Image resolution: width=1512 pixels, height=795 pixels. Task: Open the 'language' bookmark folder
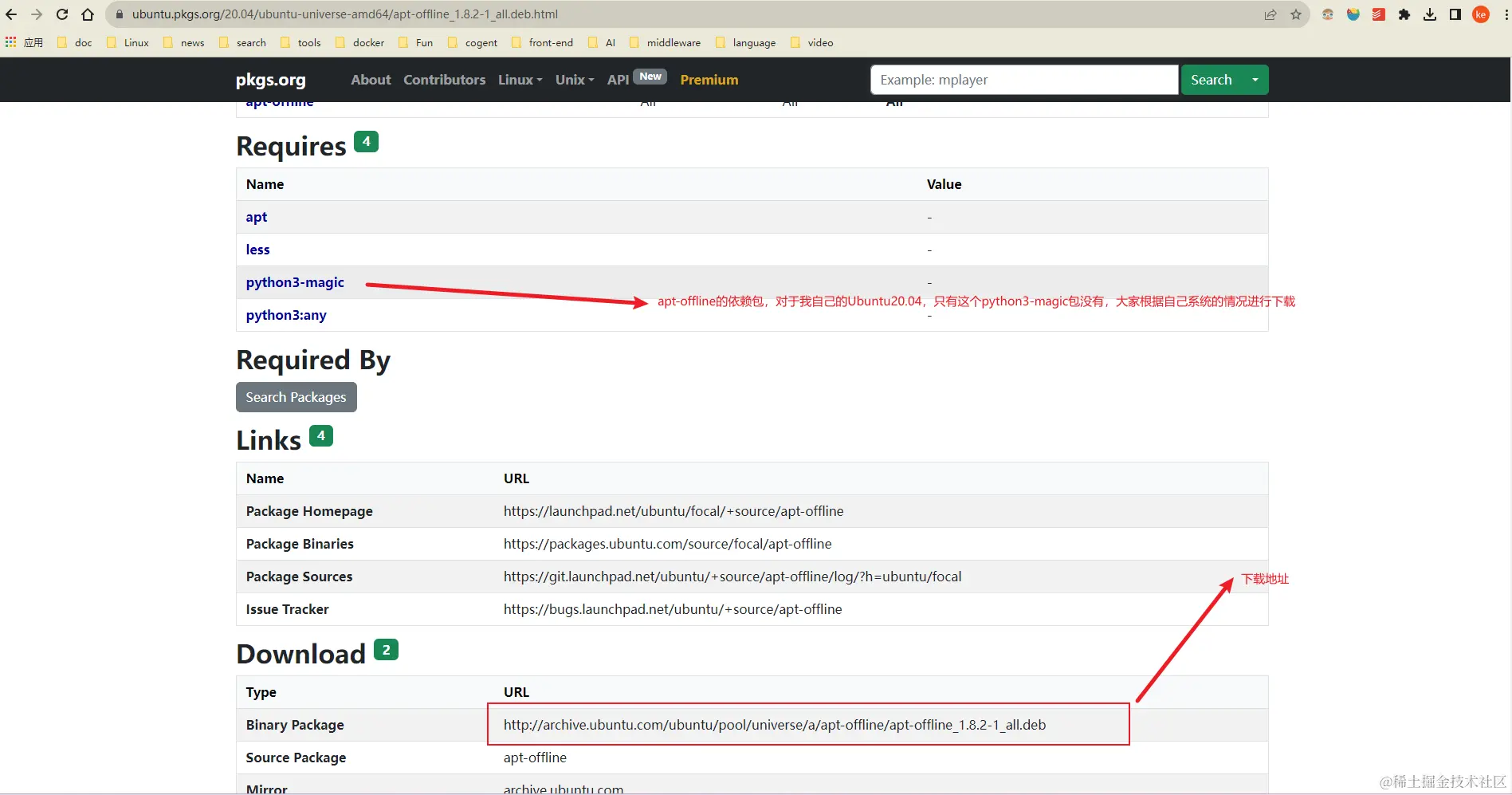[x=745, y=43]
